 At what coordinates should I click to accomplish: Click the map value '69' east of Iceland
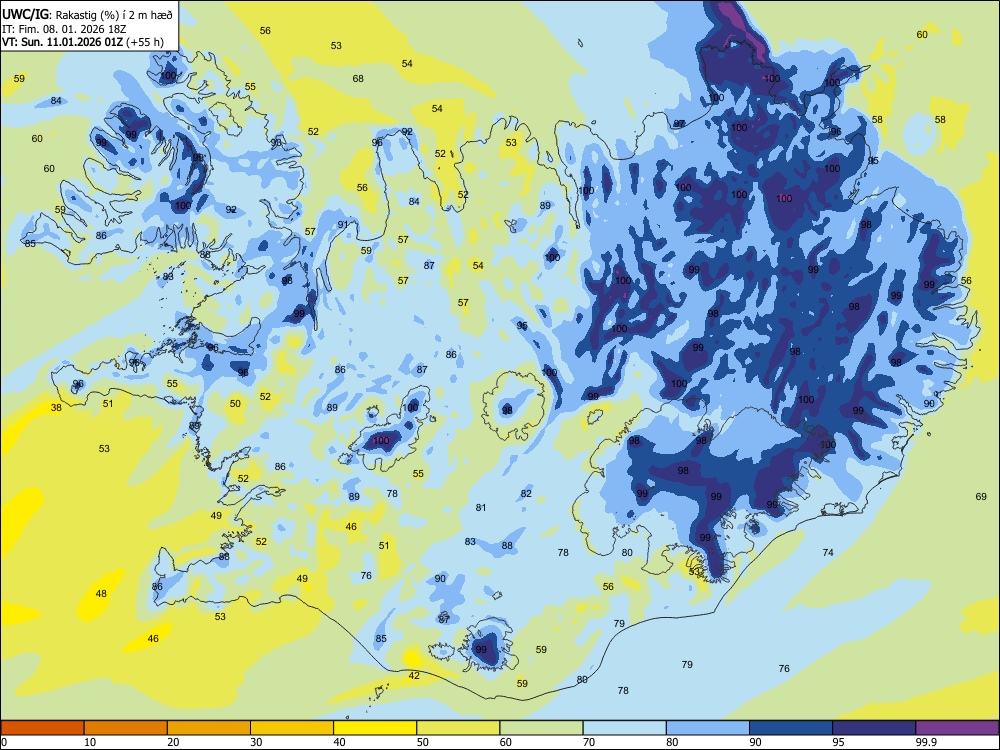click(981, 497)
